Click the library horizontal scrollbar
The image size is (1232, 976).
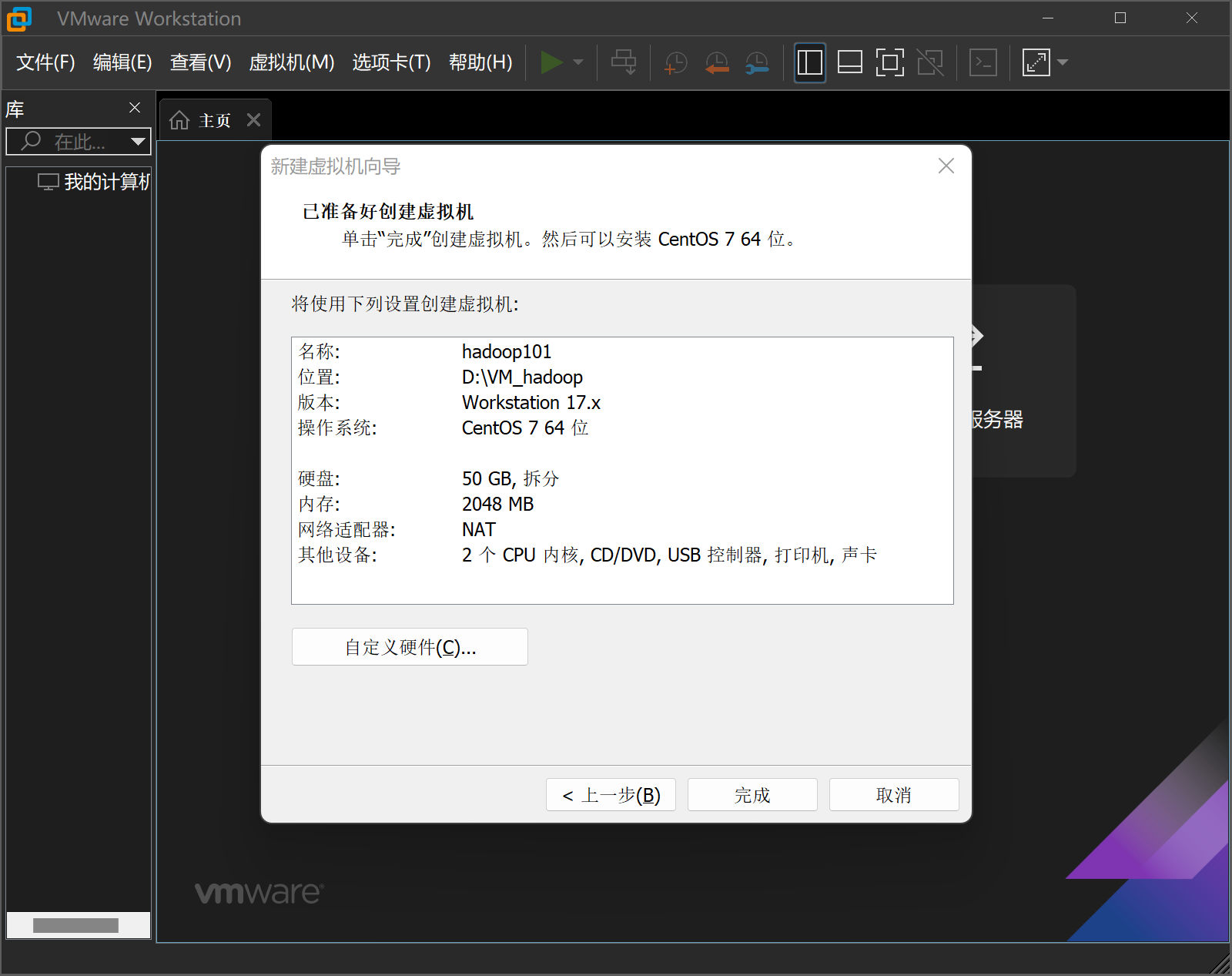[75, 925]
